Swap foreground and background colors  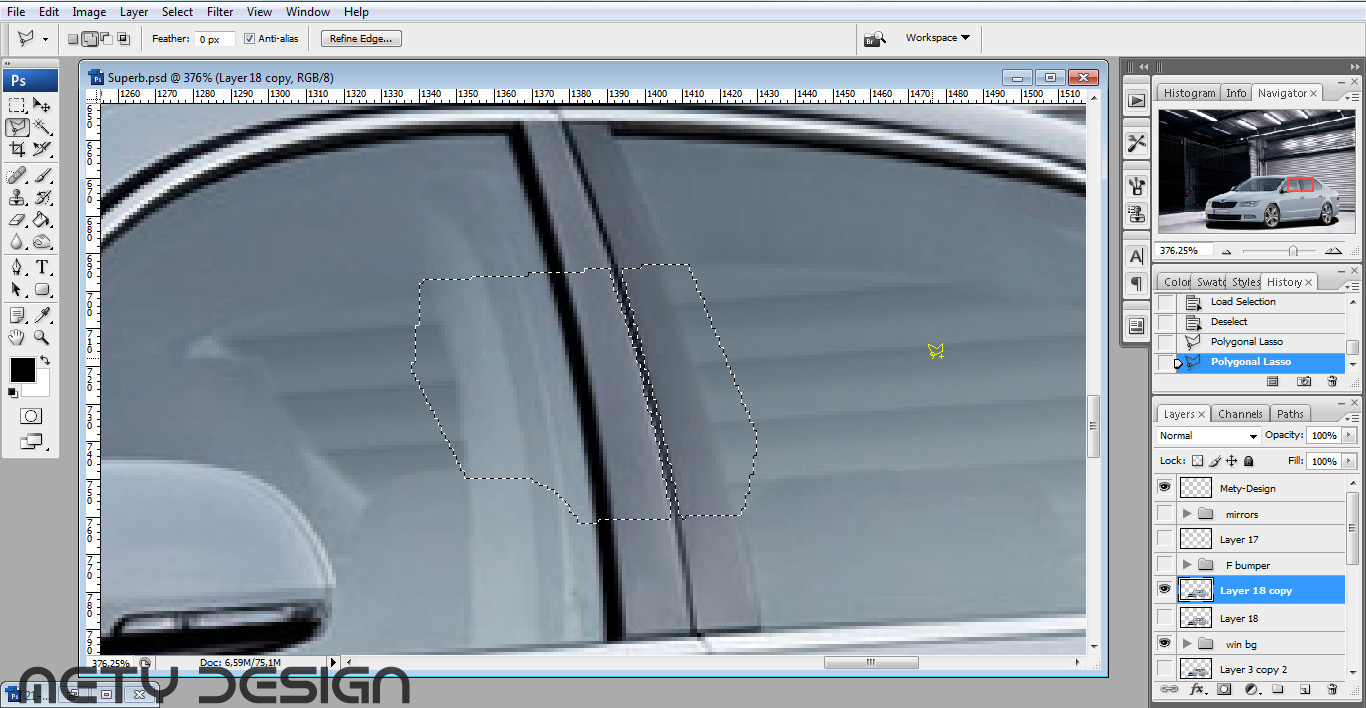(44, 360)
